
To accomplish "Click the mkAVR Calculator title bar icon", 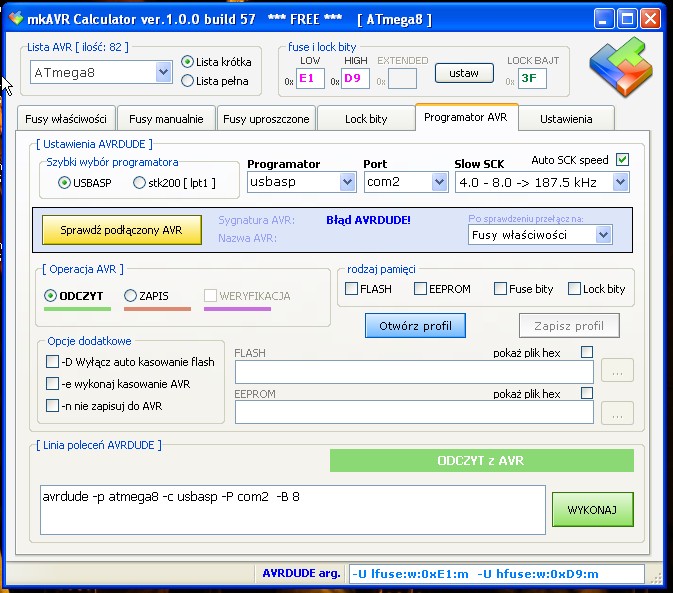I will coord(15,18).
